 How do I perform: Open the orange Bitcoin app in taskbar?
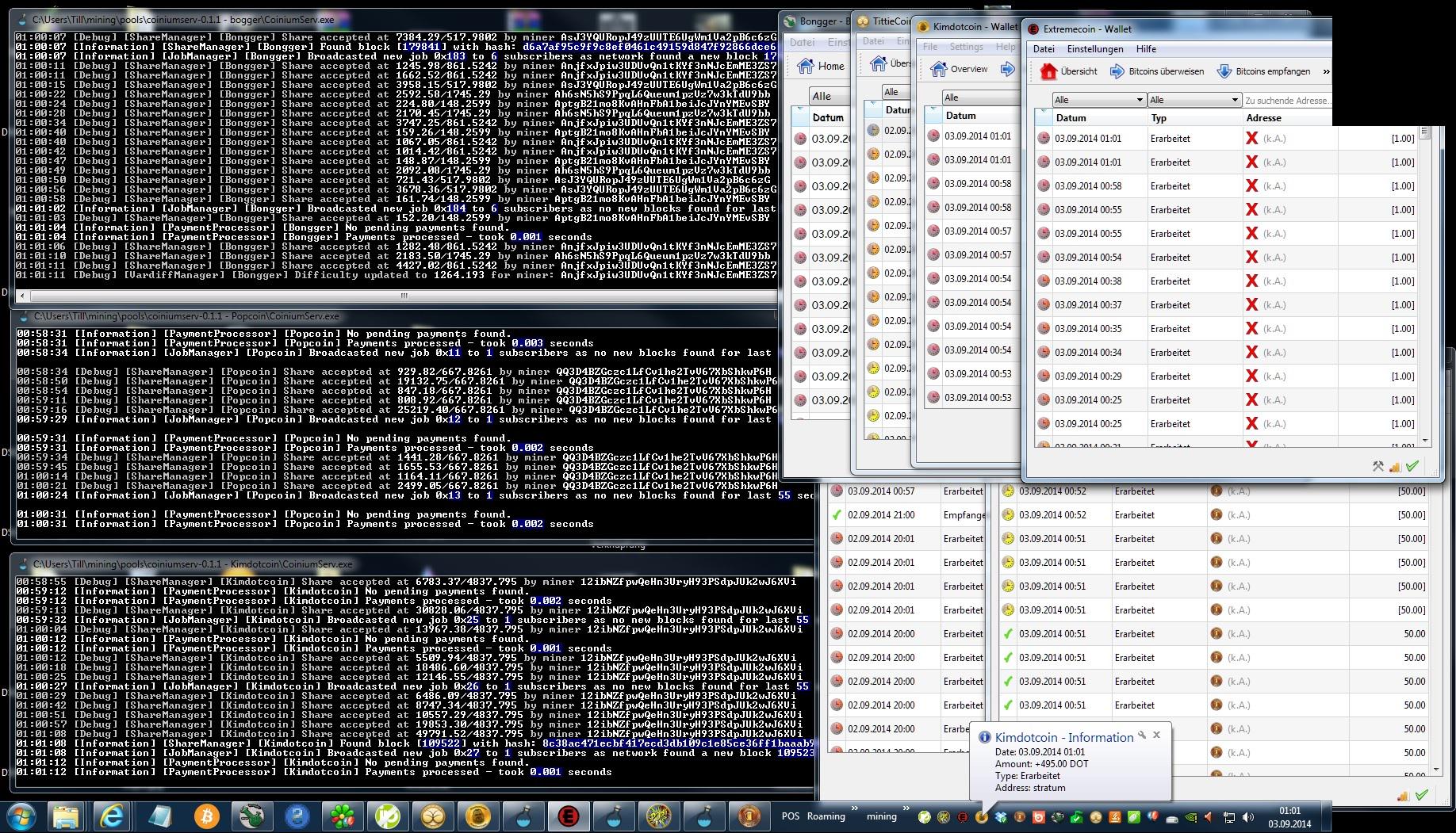tap(205, 816)
